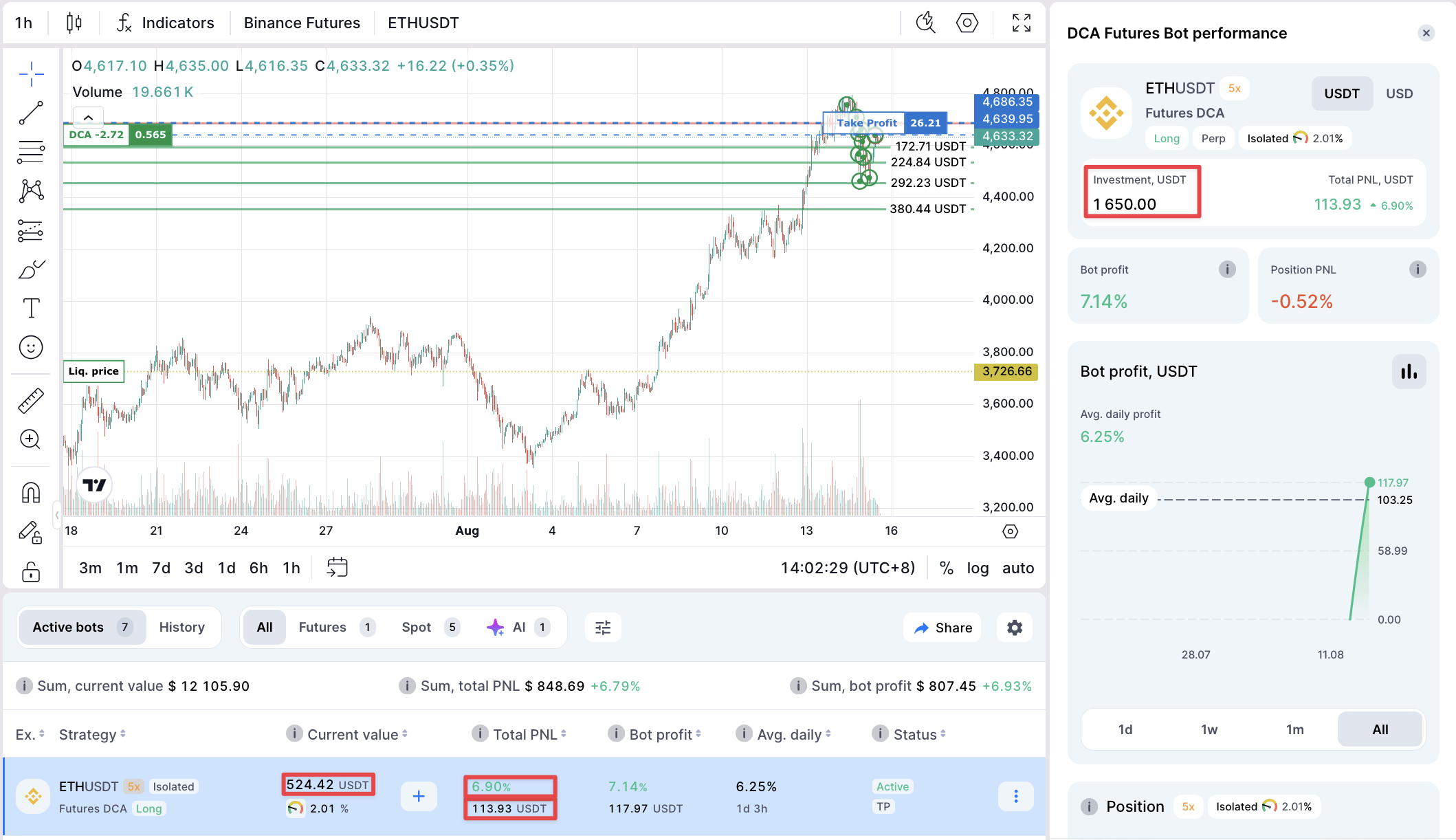Click the fullscreen chart icon
This screenshot has height=840, width=1456.
(x=1022, y=23)
